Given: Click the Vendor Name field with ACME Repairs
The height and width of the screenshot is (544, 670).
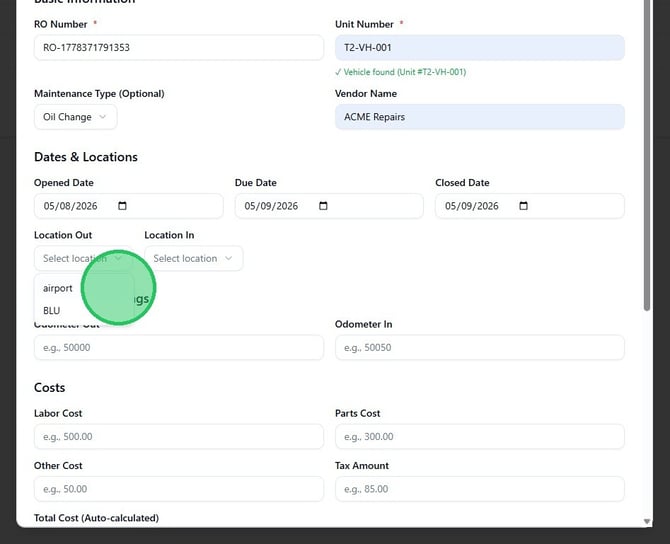Looking at the screenshot, I should point(479,117).
